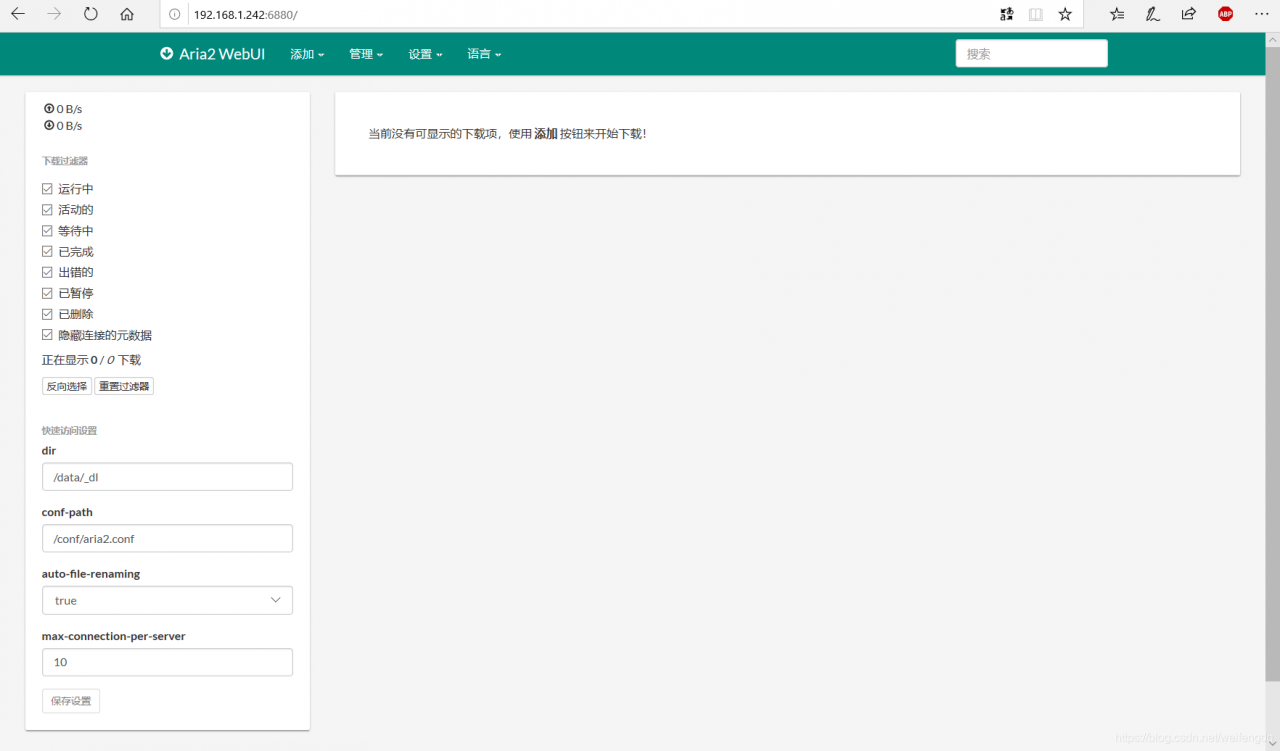Click the download speed arrow icon
This screenshot has width=1280, height=751.
(48, 125)
